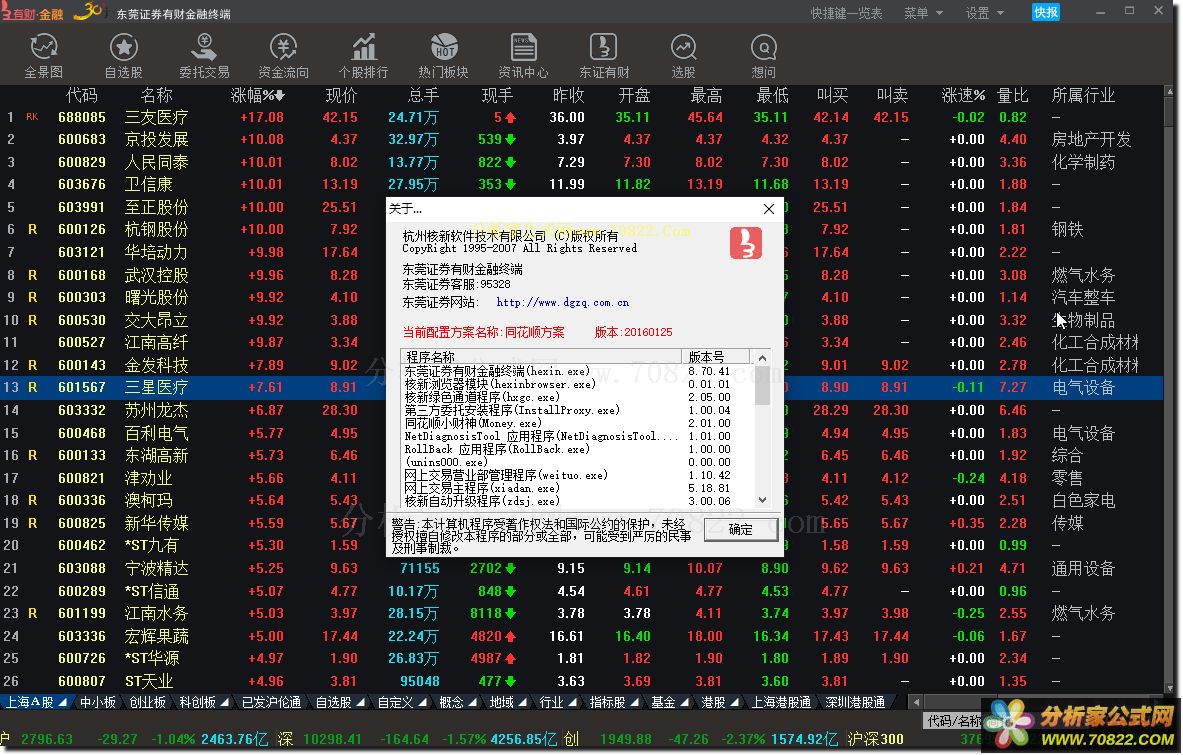Switch to 创业板 tab
The image size is (1183, 755).
click(148, 702)
